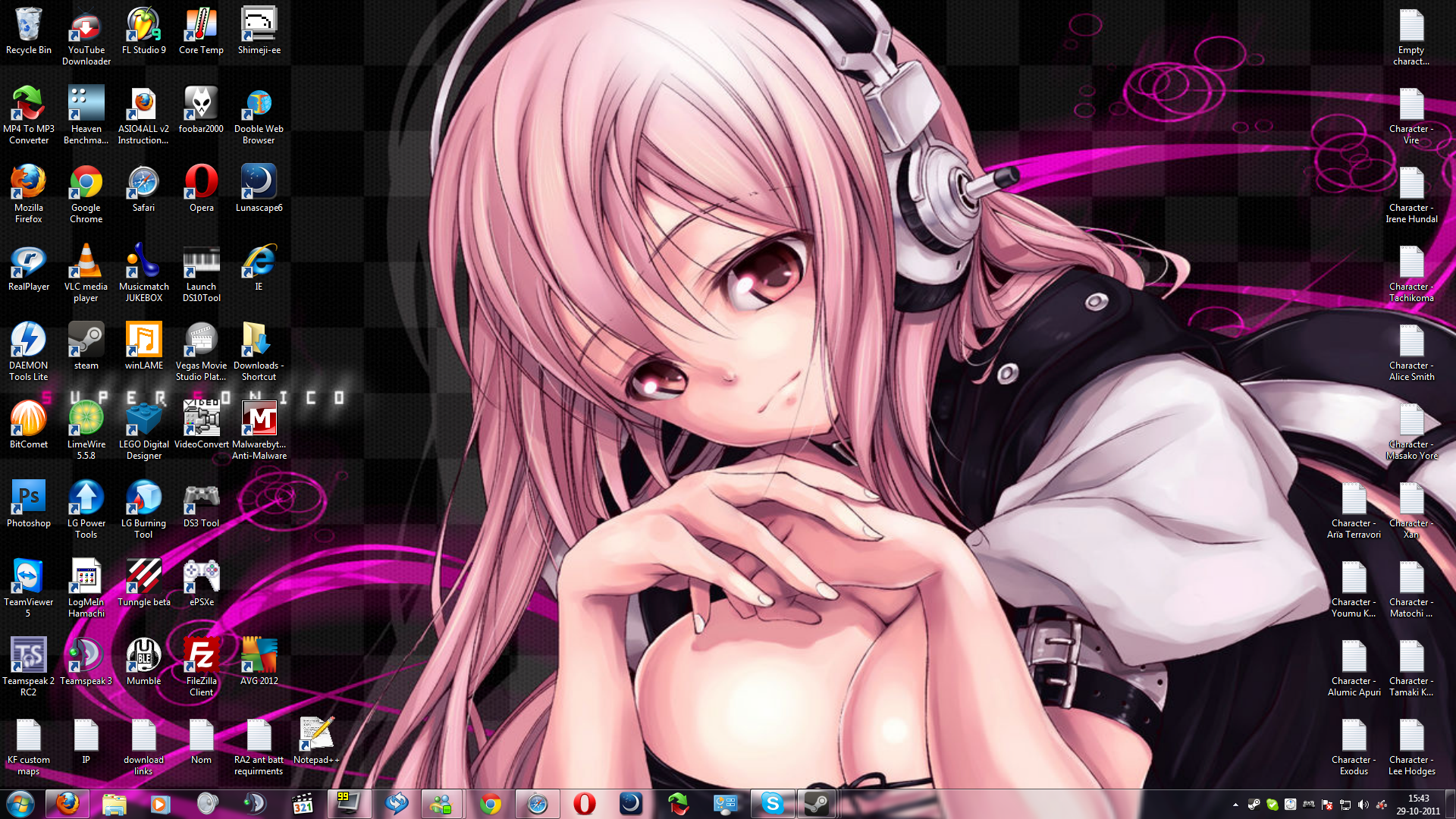1456x819 pixels.
Task: Launch YouTube Downloader shortcut
Action: pyautogui.click(x=86, y=36)
